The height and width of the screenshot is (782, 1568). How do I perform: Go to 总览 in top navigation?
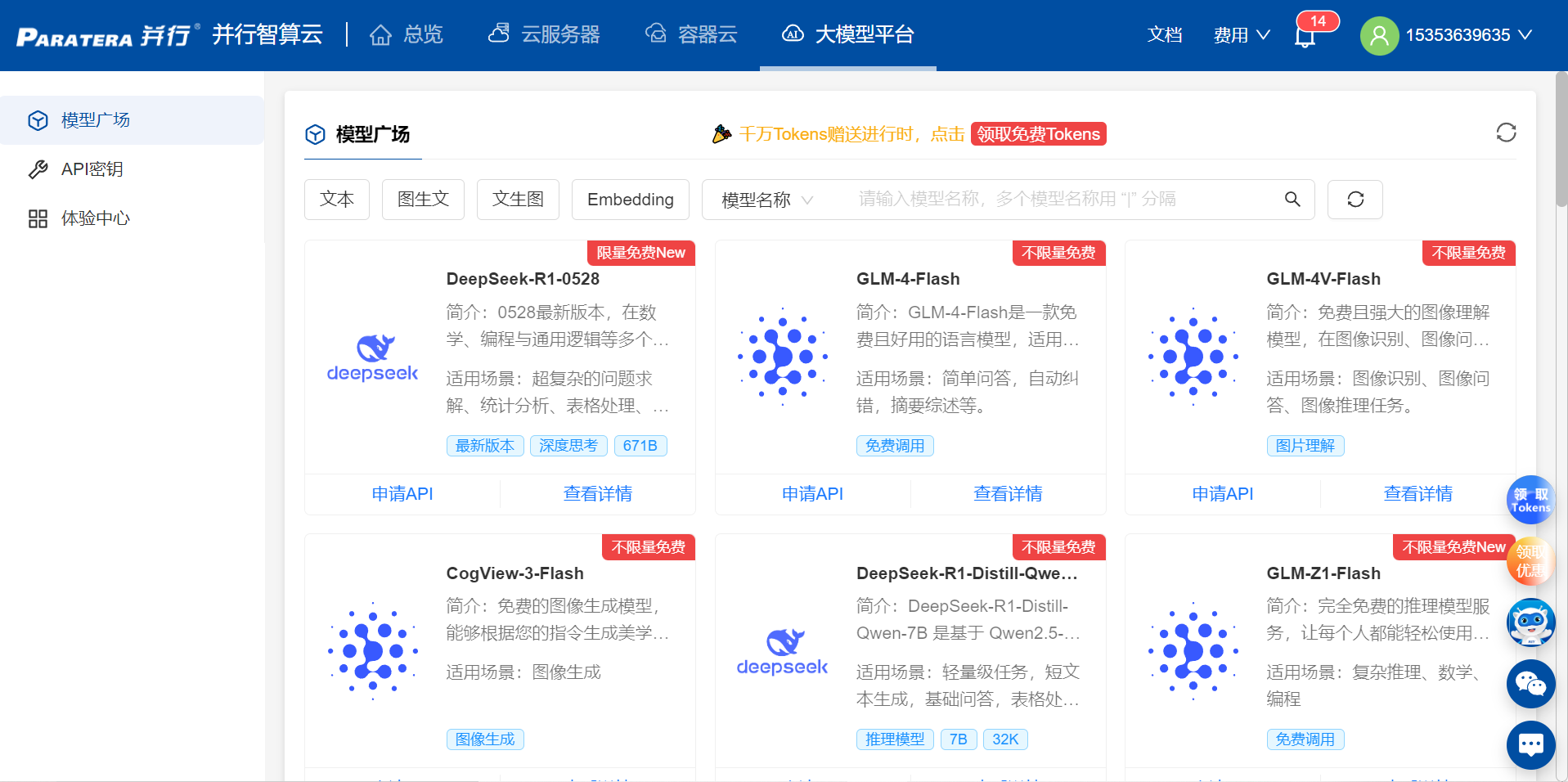point(407,35)
